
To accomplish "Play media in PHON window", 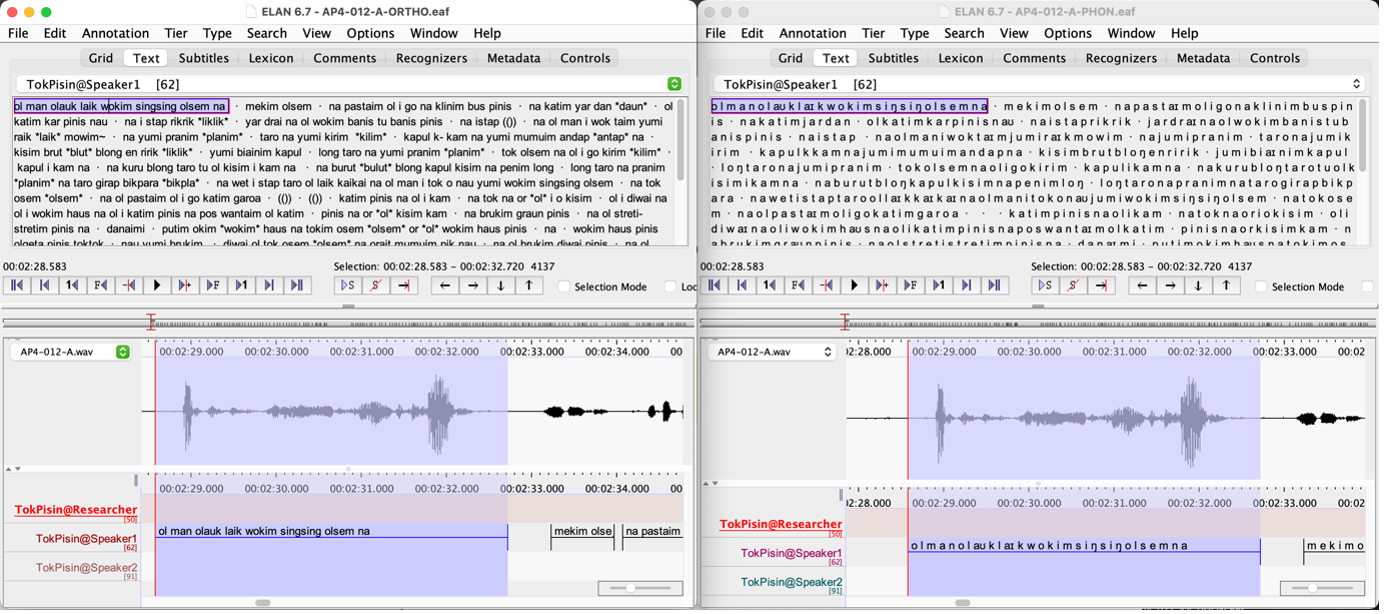I will pyautogui.click(x=854, y=286).
